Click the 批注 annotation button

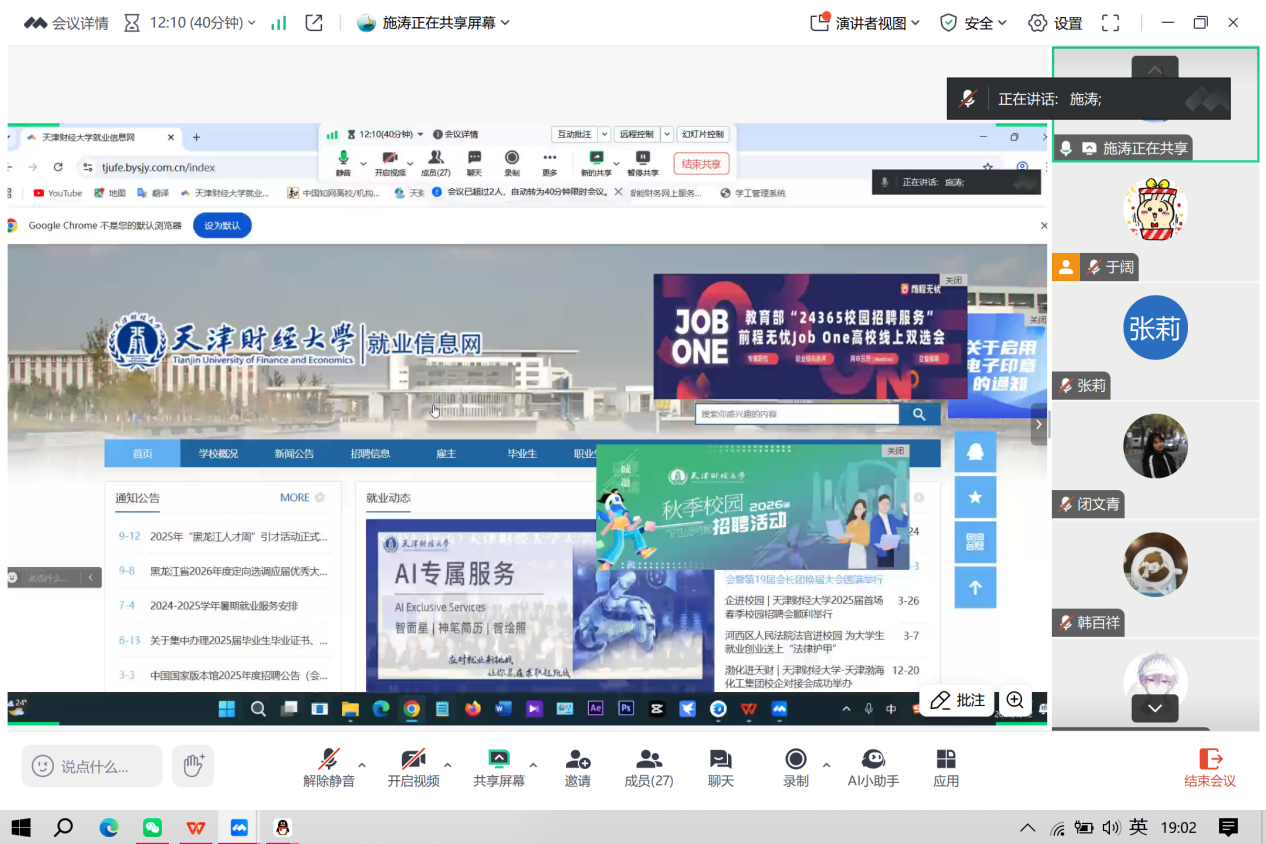pyautogui.click(x=957, y=701)
